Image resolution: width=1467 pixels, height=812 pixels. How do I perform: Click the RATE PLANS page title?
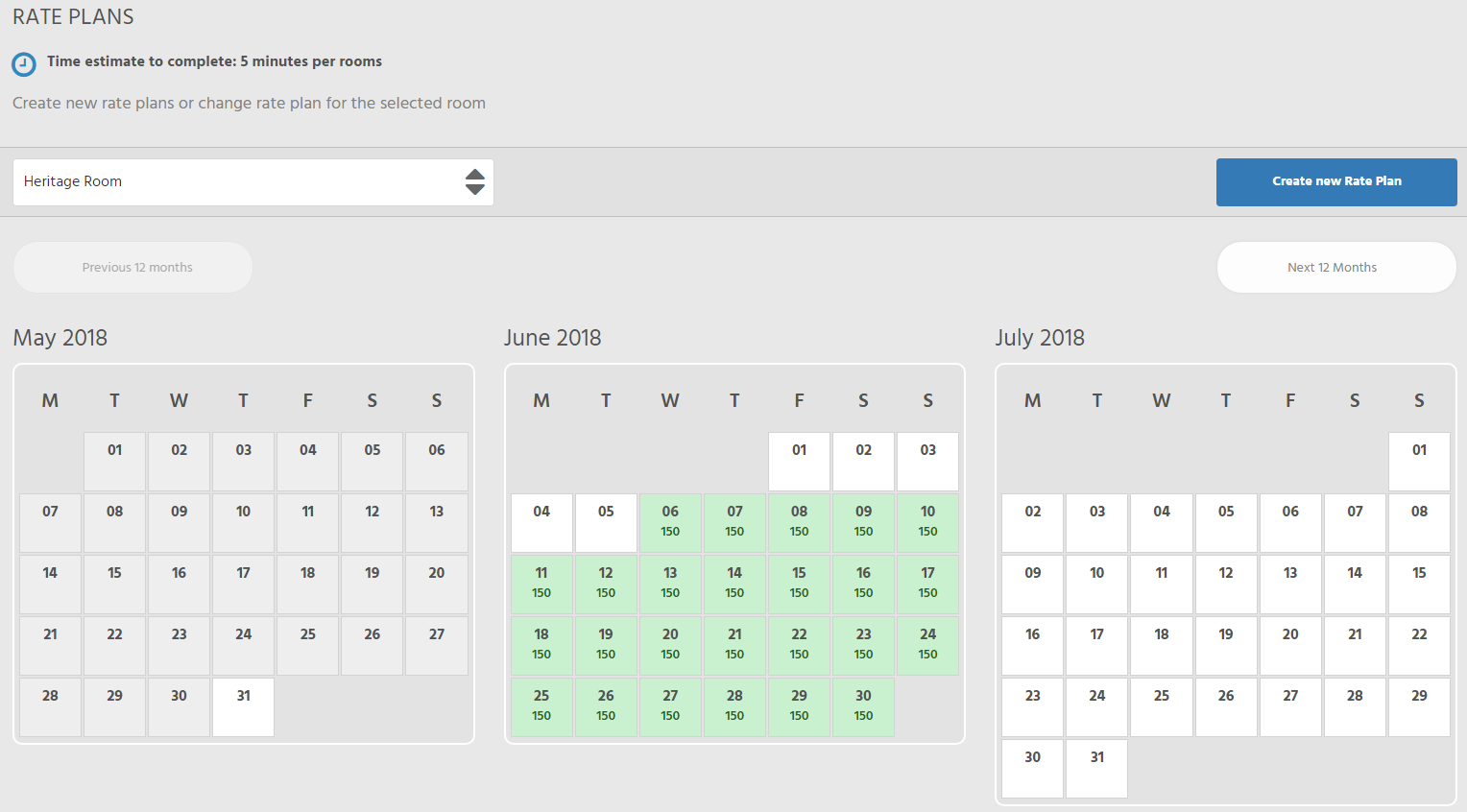(73, 17)
